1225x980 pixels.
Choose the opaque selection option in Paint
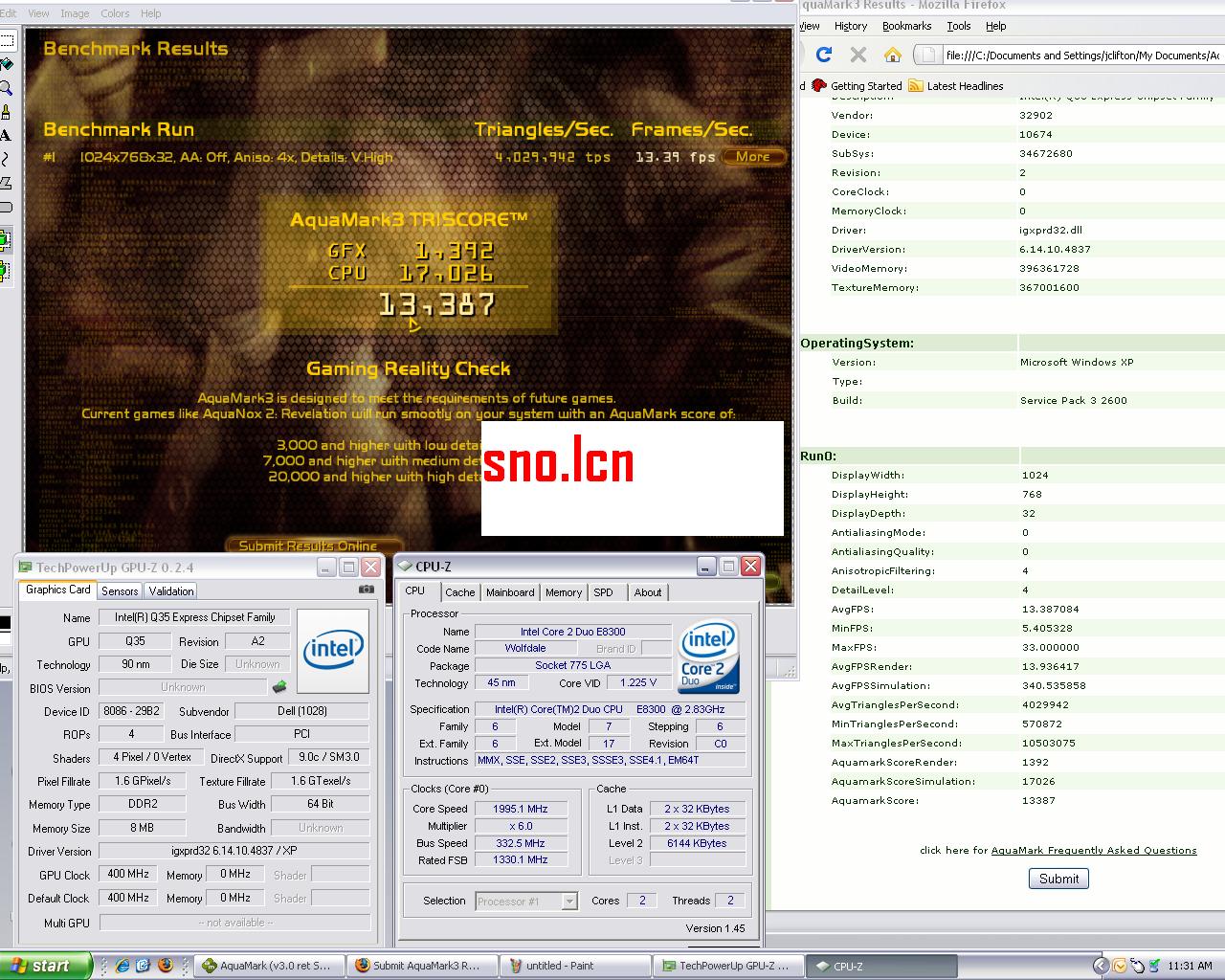(x=5, y=241)
